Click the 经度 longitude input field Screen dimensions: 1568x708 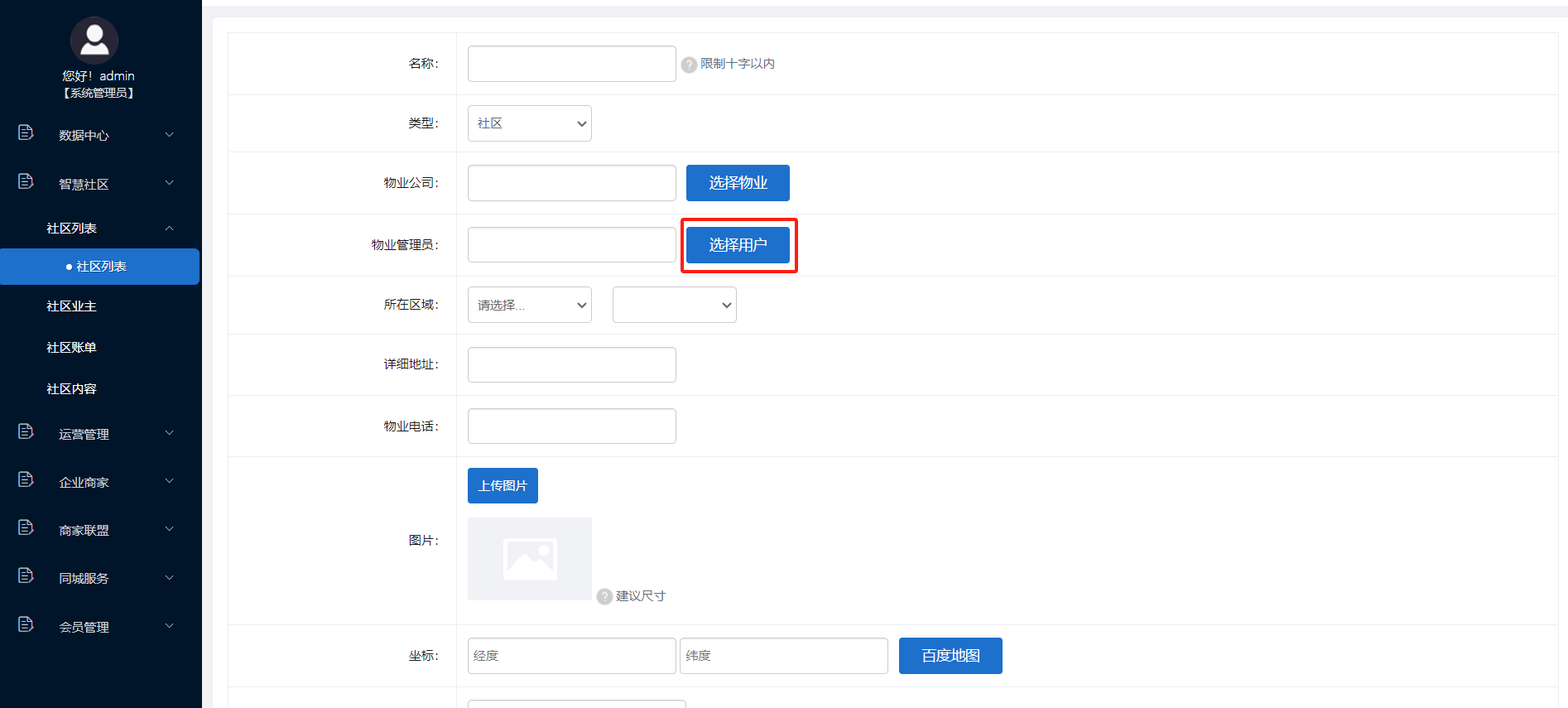pos(571,656)
